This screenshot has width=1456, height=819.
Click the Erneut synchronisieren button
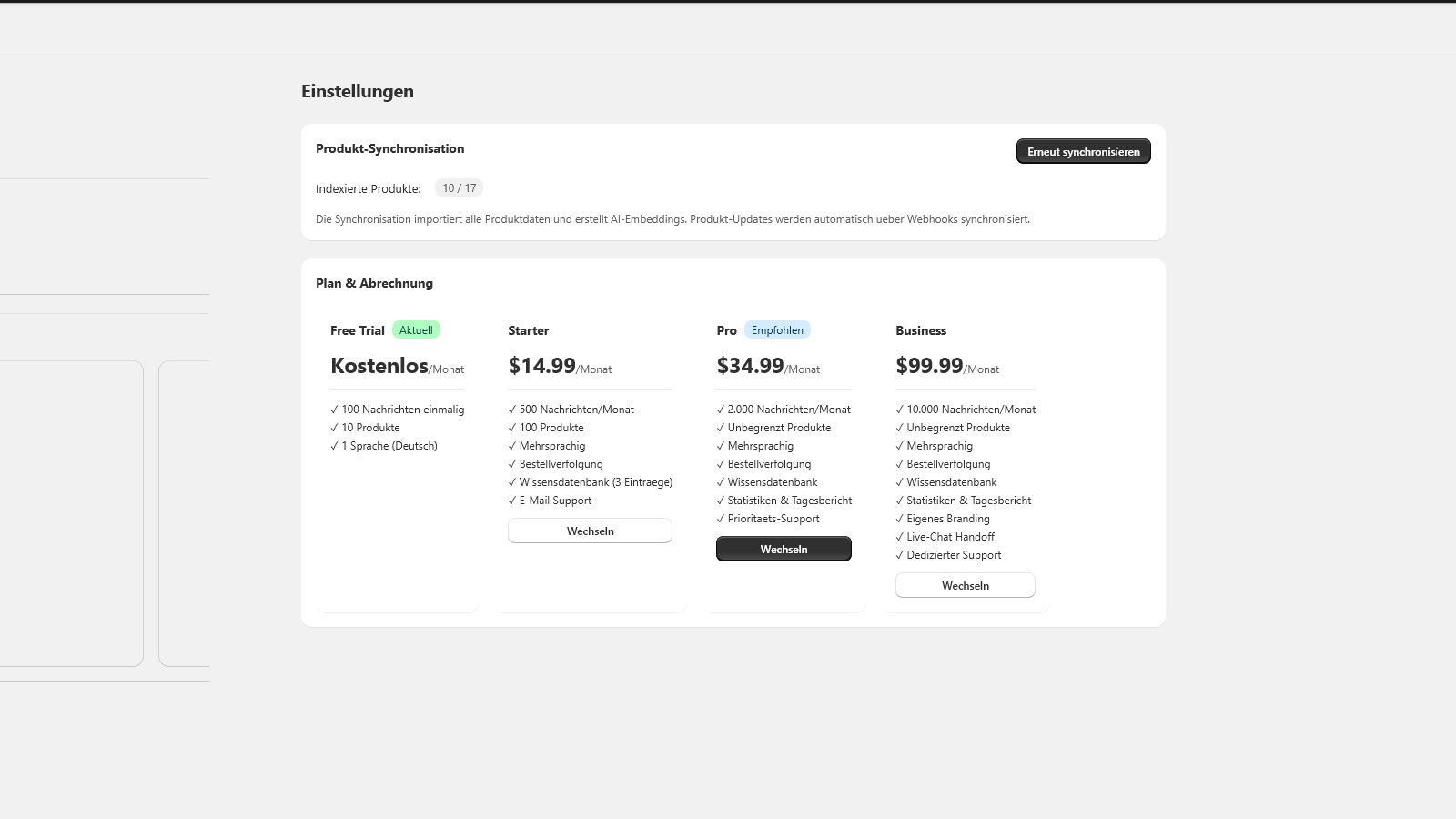click(x=1083, y=151)
